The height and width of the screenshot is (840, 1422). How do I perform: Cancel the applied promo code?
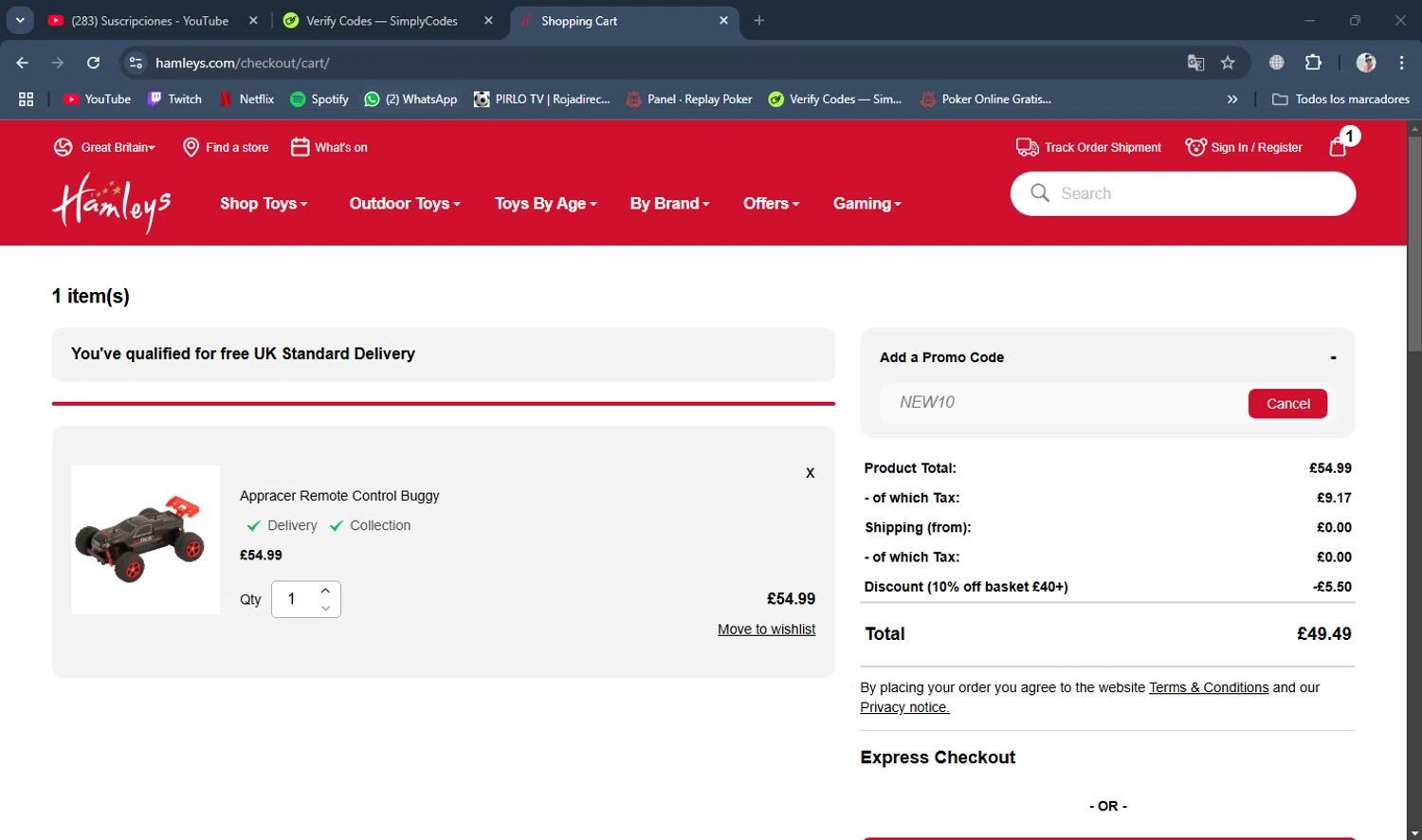coord(1287,403)
